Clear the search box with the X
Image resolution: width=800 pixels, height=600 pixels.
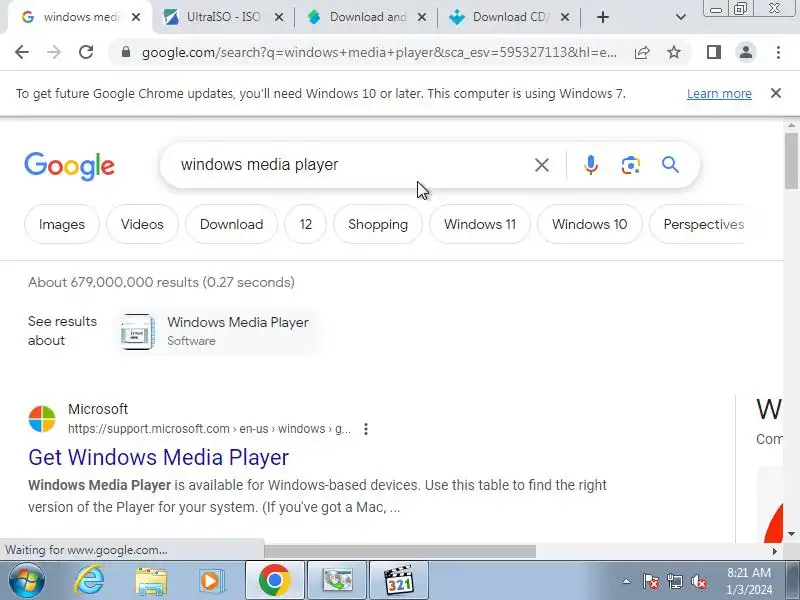point(542,165)
